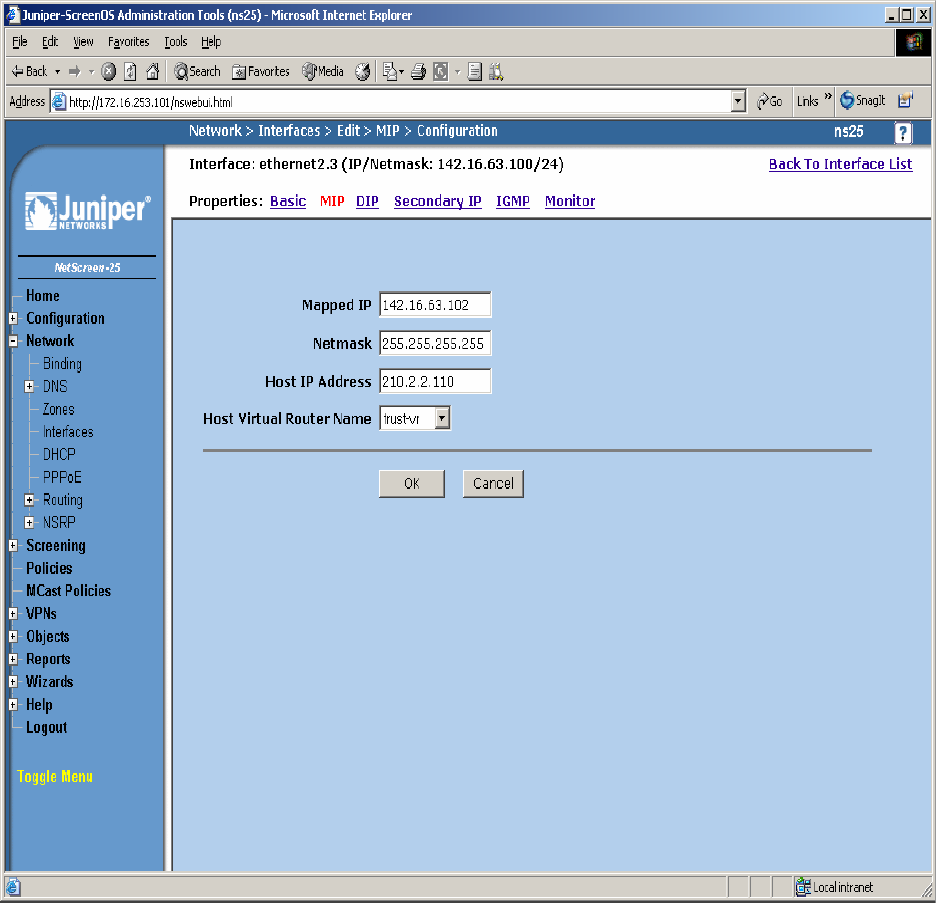Refresh the page with Refresh icon
This screenshot has height=903, width=936.
(130, 72)
